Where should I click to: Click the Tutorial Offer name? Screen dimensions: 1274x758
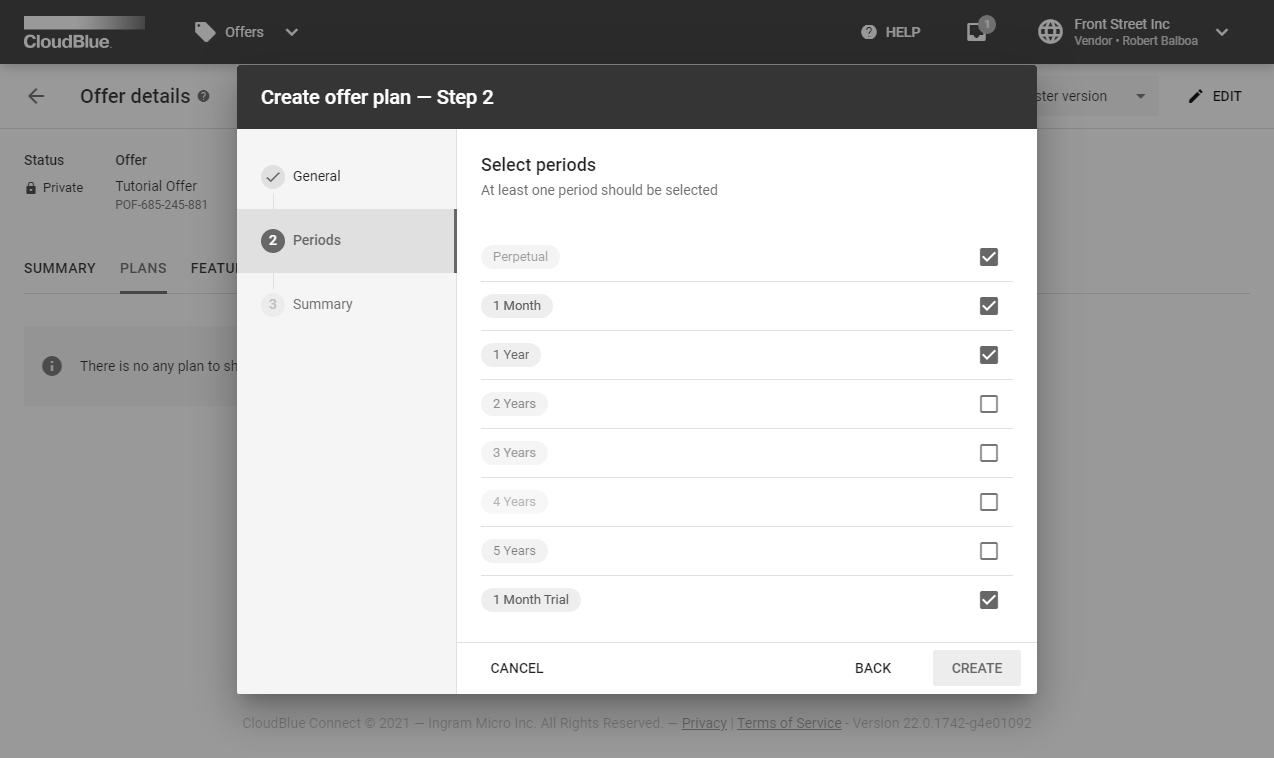[156, 186]
